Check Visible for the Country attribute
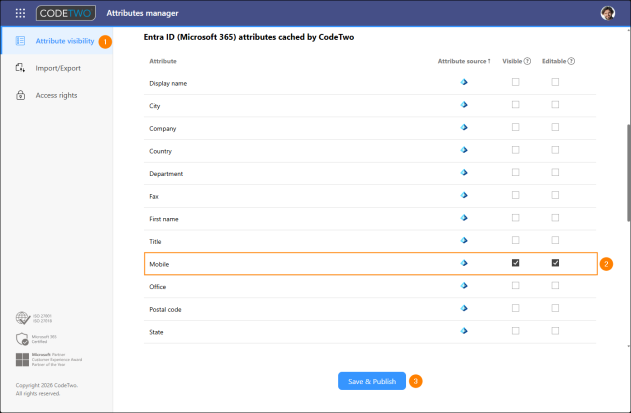Screen dimensions: 631x413 click(x=516, y=150)
